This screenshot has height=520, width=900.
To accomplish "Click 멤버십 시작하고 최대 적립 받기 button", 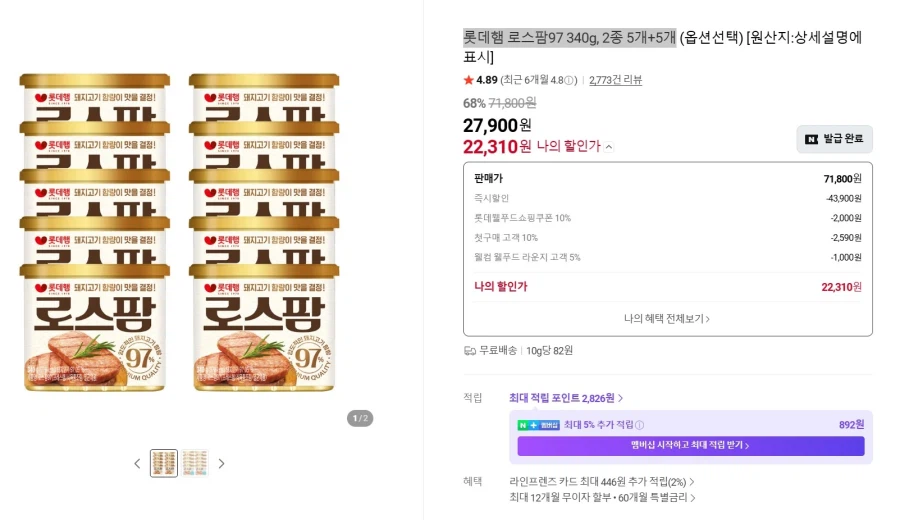I will click(690, 446).
